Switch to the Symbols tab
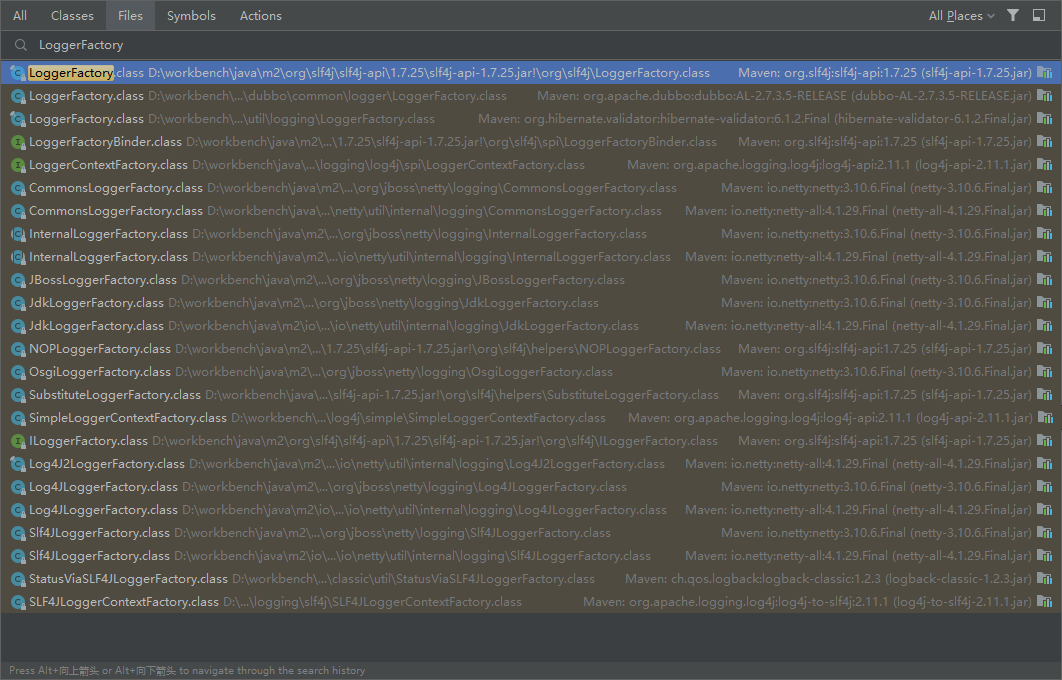Viewport: 1062px width, 680px height. click(x=191, y=15)
